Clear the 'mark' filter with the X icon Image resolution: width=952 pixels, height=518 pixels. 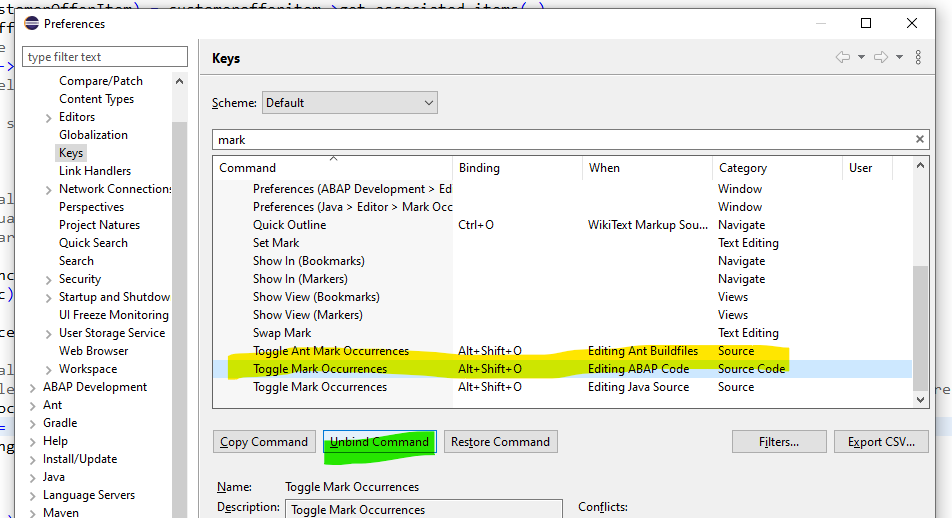coord(920,139)
